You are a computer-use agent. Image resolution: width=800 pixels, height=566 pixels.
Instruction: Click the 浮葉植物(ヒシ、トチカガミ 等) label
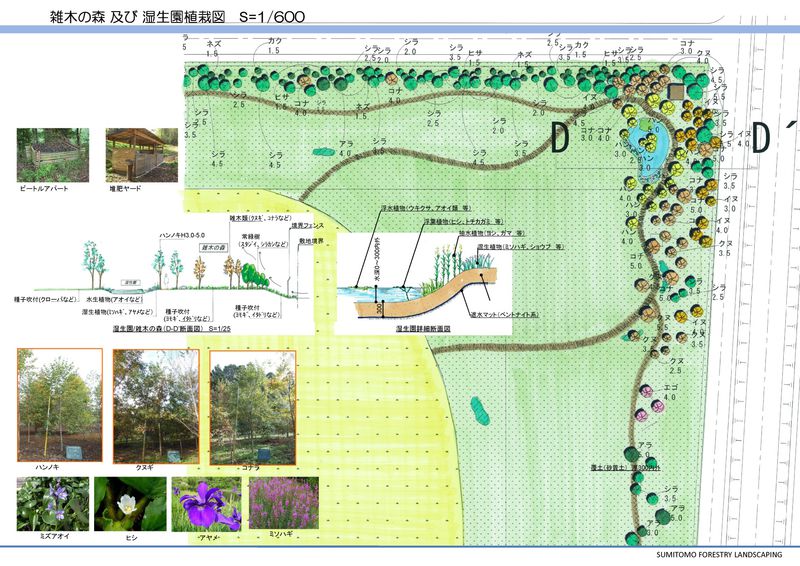tap(463, 222)
